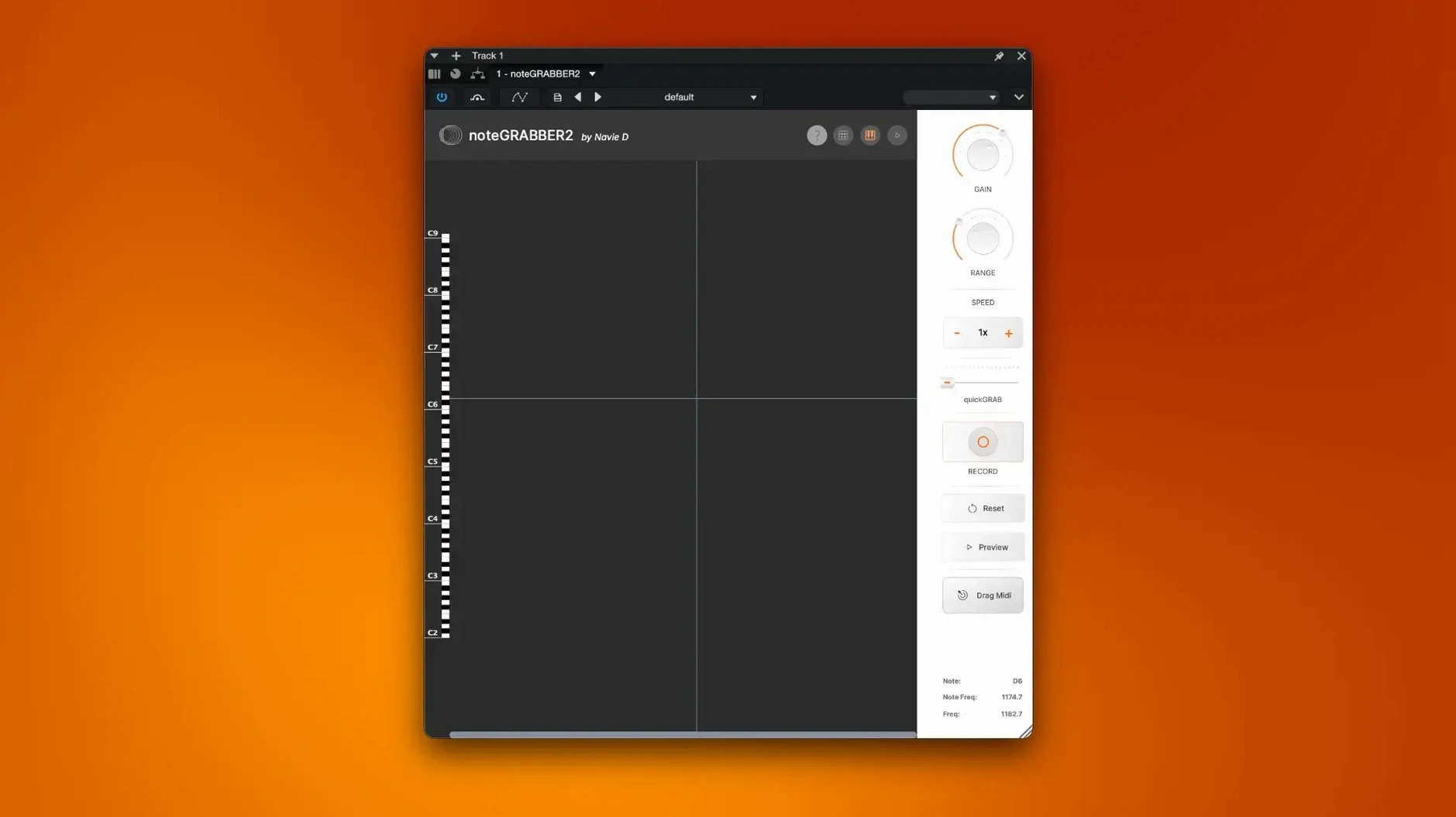Click the round knob icon in plugin bar

(x=456, y=74)
